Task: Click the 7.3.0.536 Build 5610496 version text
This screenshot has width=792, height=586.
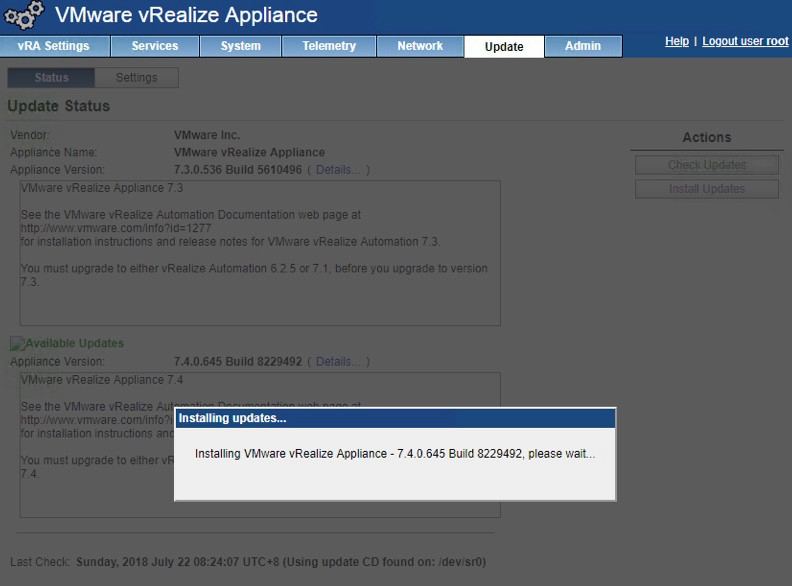Action: 238,170
